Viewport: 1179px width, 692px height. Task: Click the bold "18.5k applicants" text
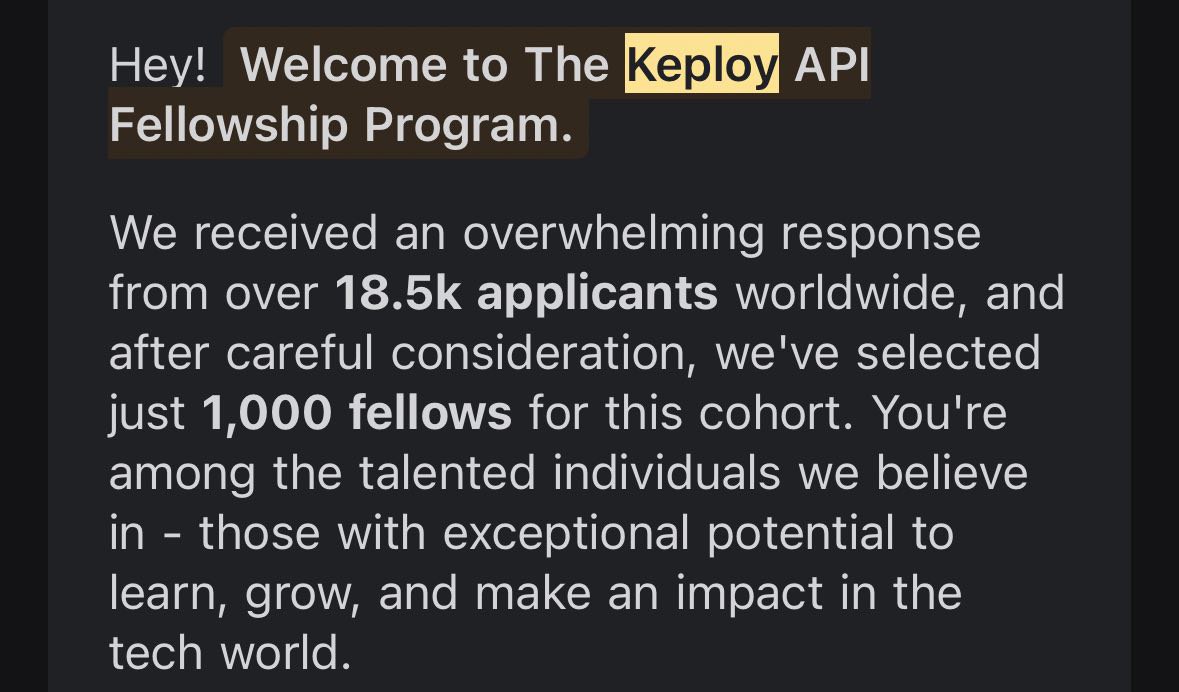pyautogui.click(x=526, y=293)
